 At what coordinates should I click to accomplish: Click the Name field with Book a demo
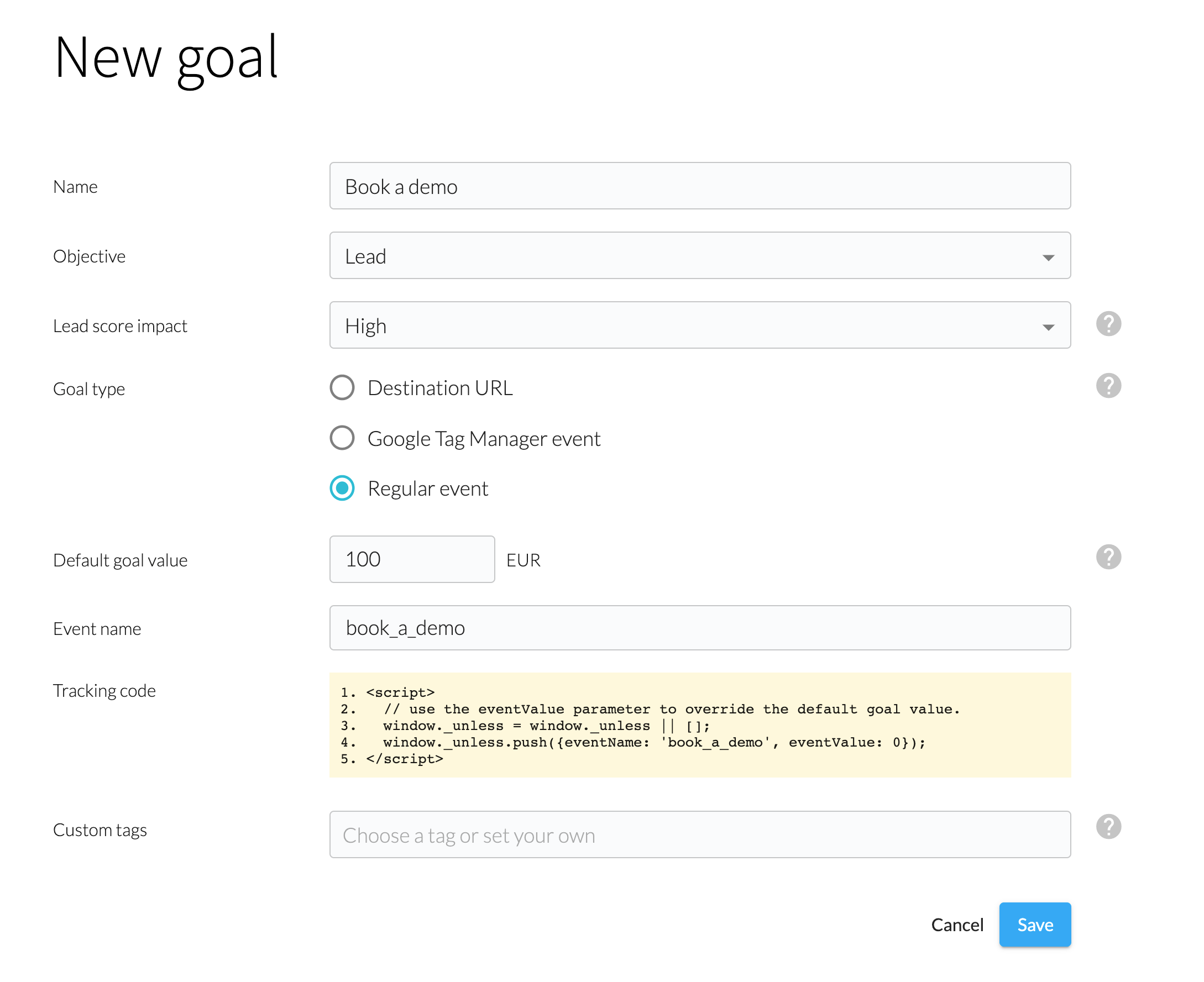(x=699, y=186)
